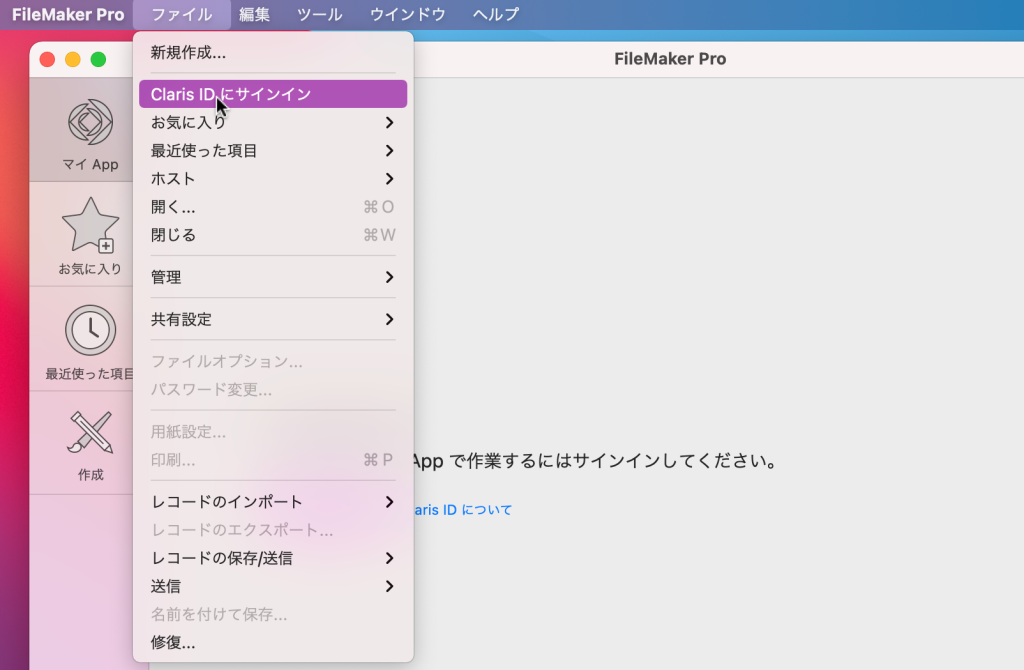Select the 作成 pencil icon in sidebar
The width and height of the screenshot is (1024, 670).
pyautogui.click(x=90, y=438)
